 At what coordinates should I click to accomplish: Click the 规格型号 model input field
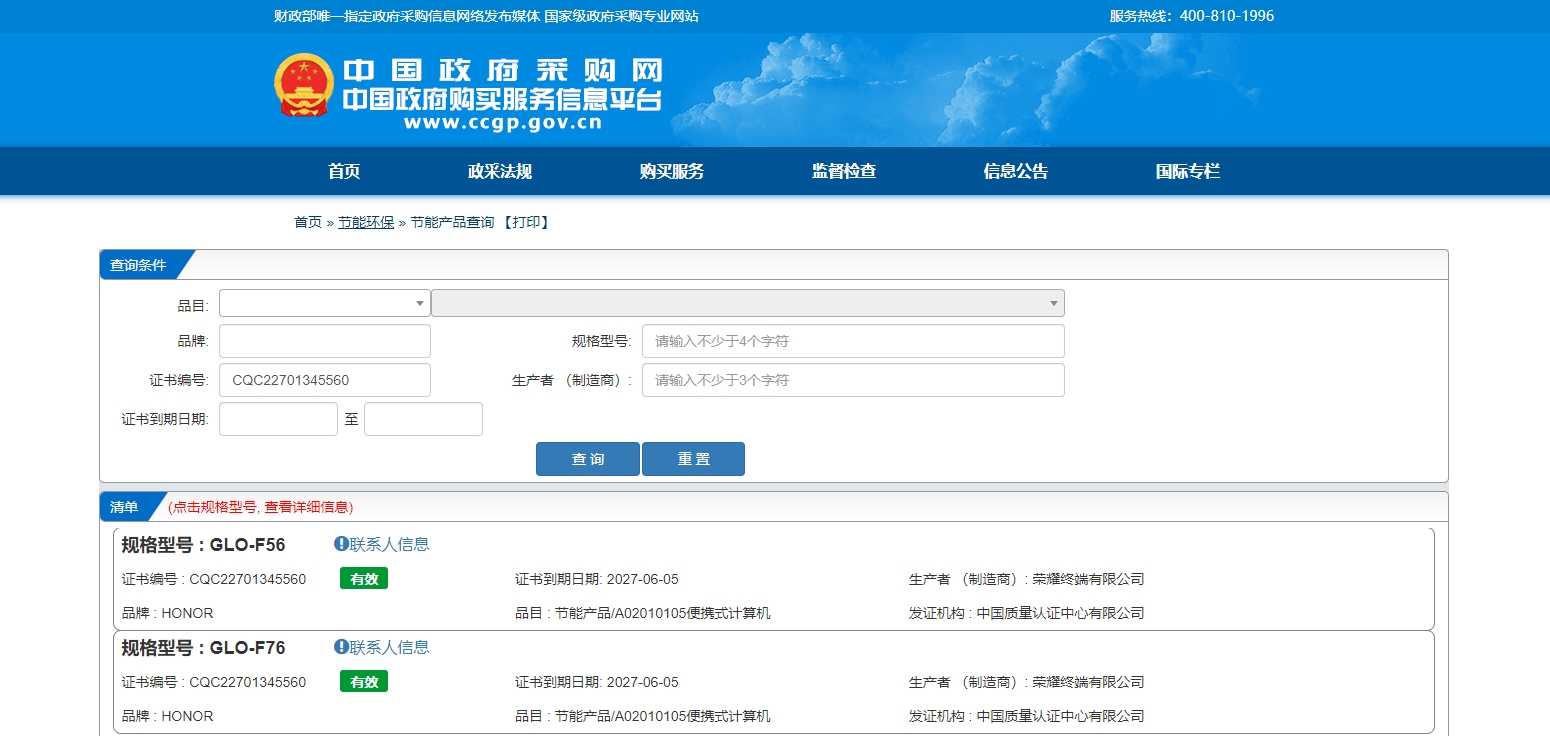coord(852,341)
